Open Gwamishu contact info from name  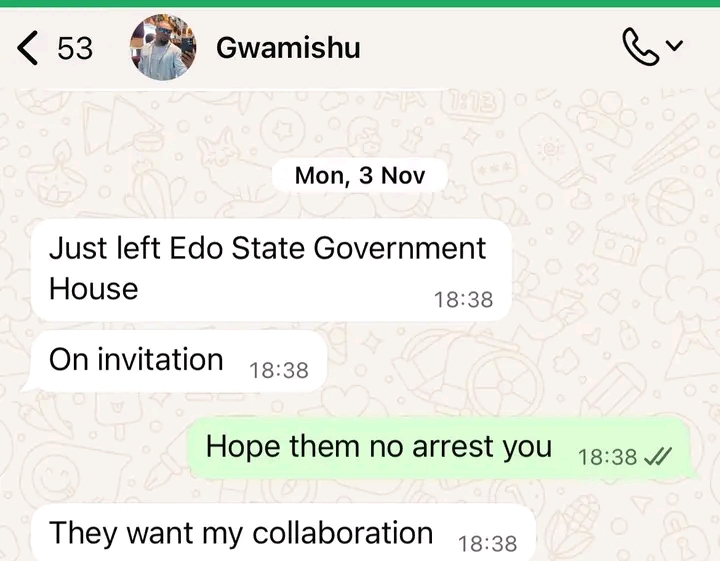[288, 48]
